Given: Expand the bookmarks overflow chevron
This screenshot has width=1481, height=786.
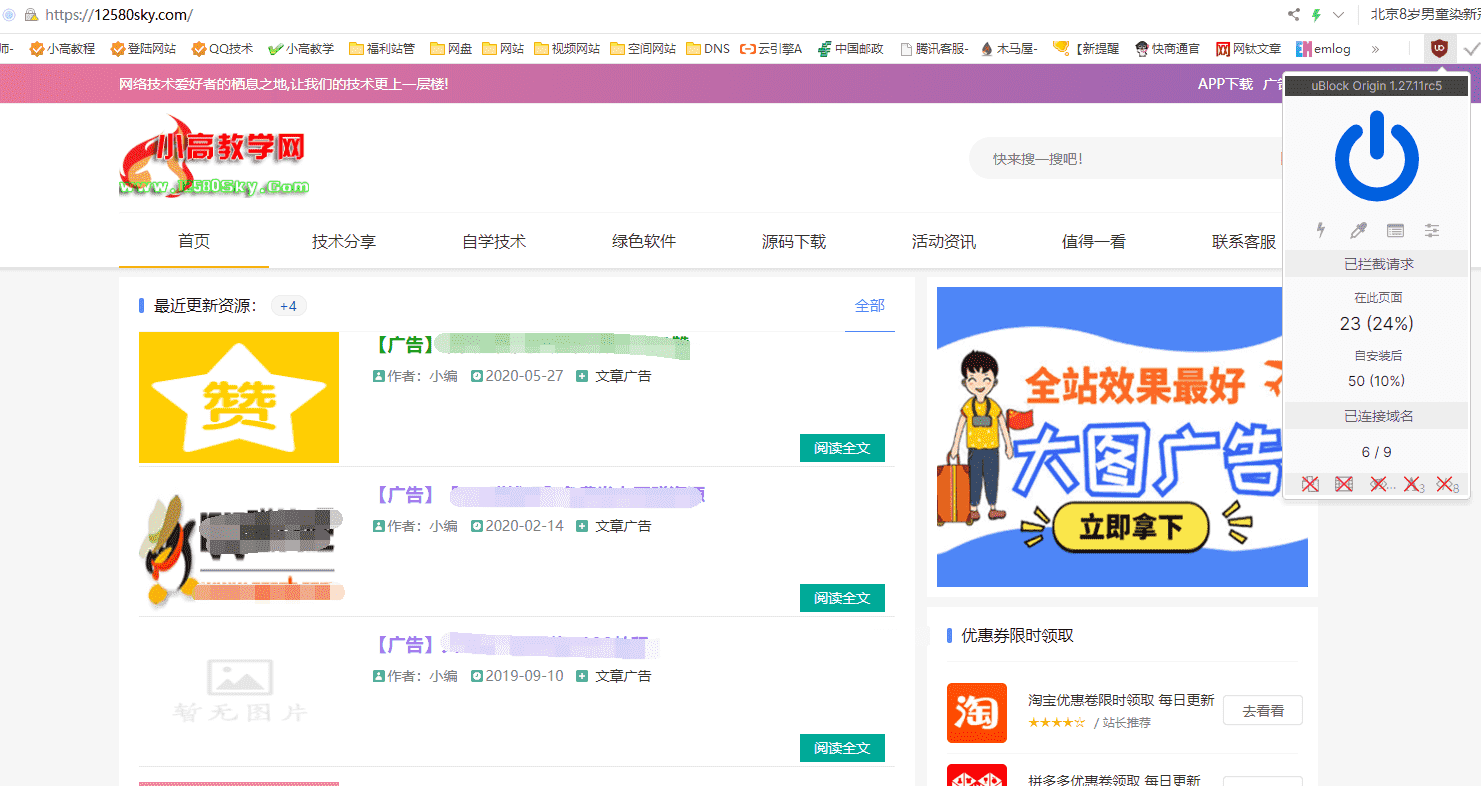Looking at the screenshot, I should [x=1375, y=48].
